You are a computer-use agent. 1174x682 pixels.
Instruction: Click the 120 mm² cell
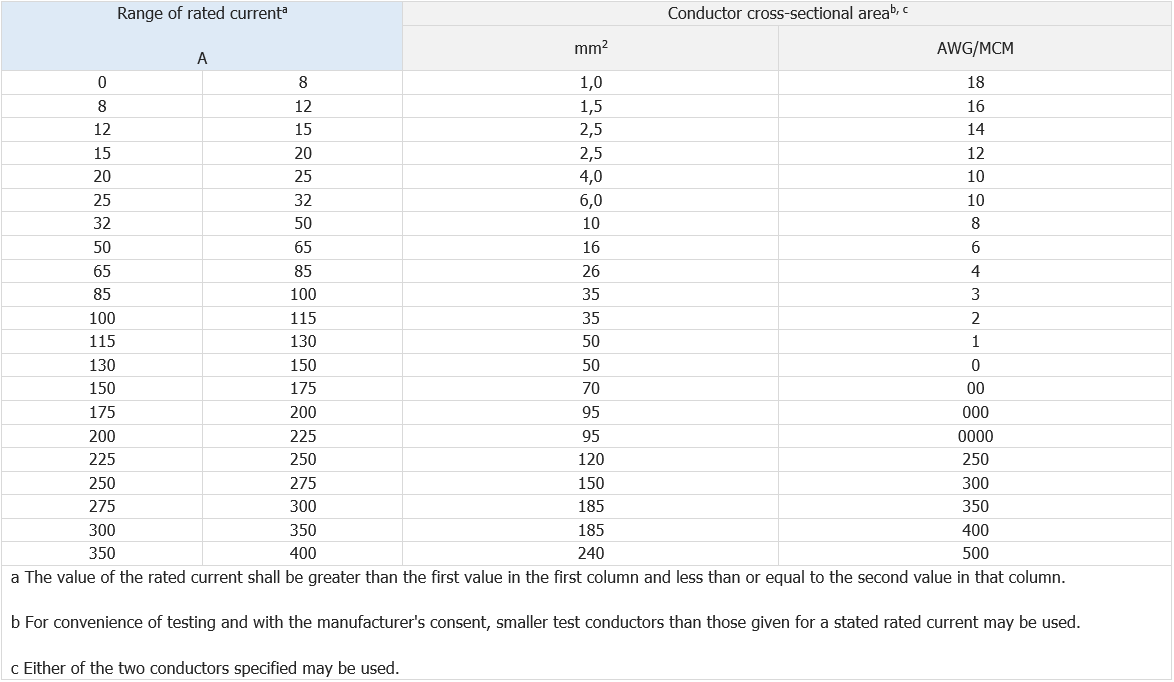(x=591, y=460)
